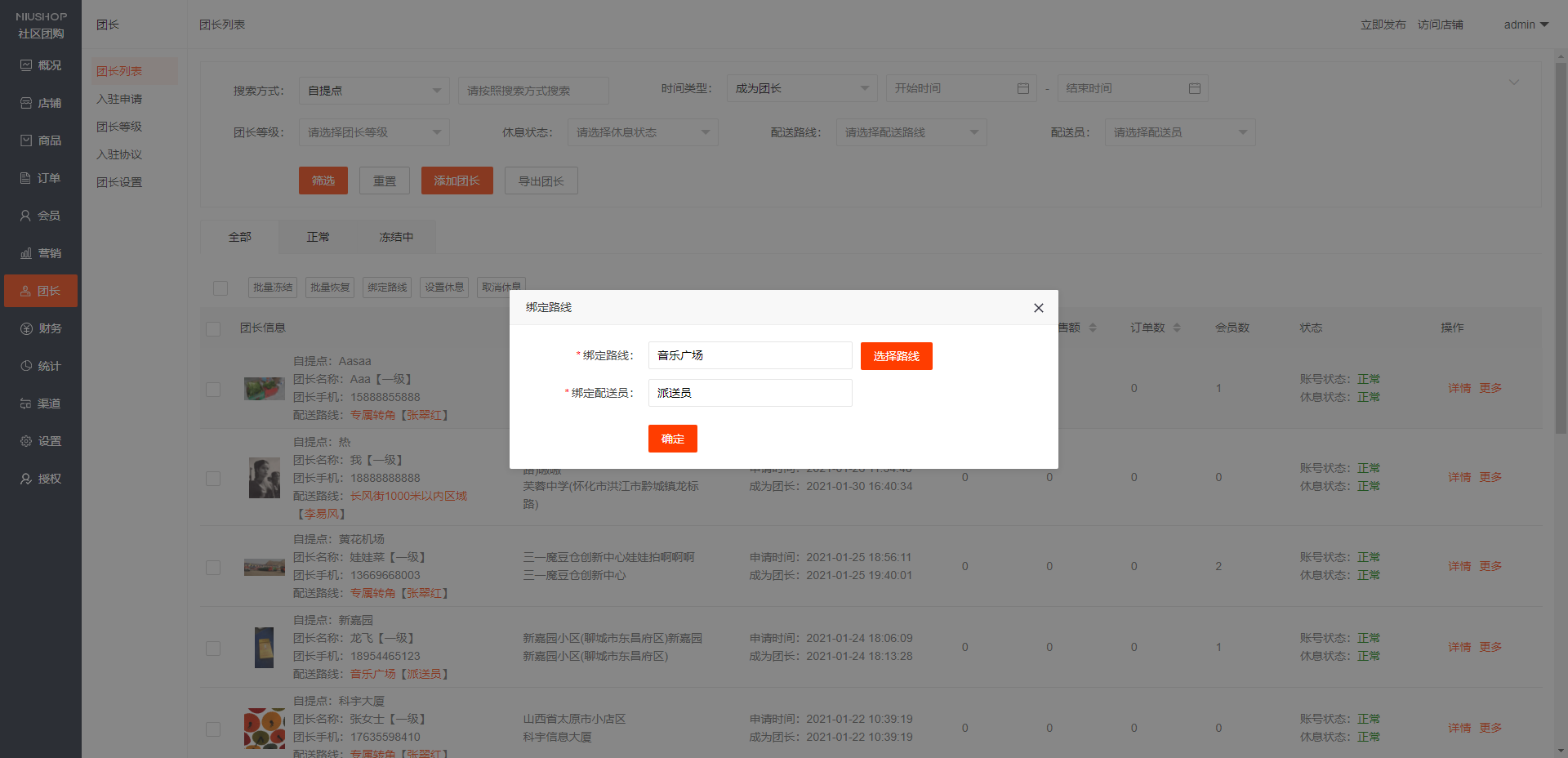Screen dimensions: 1568x758
Task: Tick the batch select-all checkbox above table
Action: 220,288
